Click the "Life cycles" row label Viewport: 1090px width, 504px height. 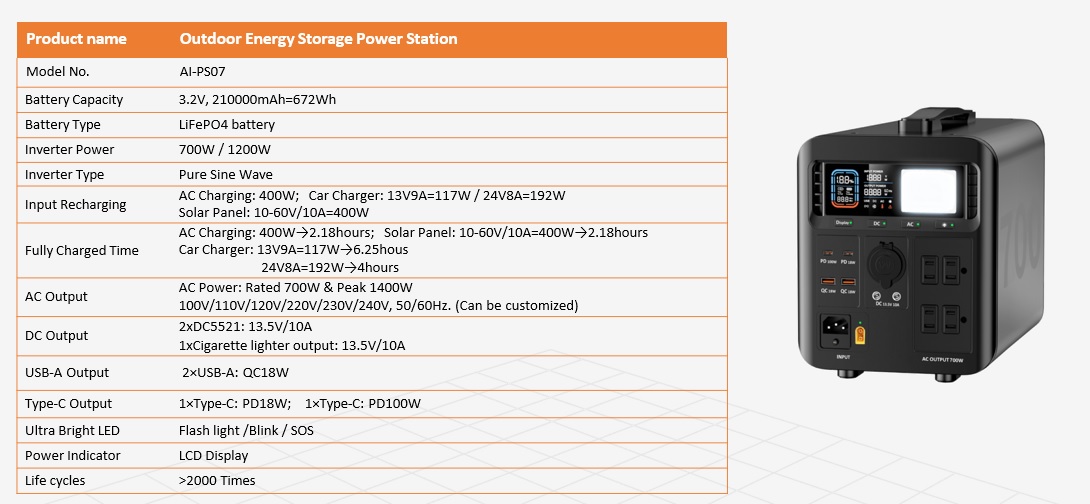click(x=55, y=480)
